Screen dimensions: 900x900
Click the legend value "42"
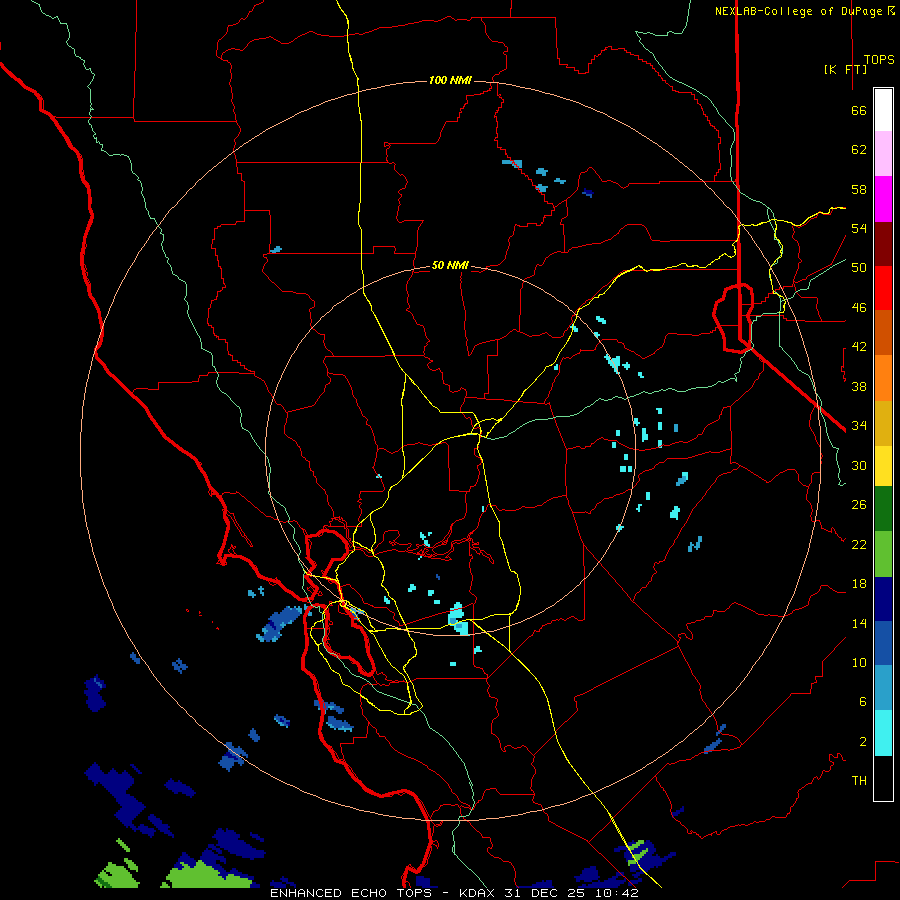(859, 347)
